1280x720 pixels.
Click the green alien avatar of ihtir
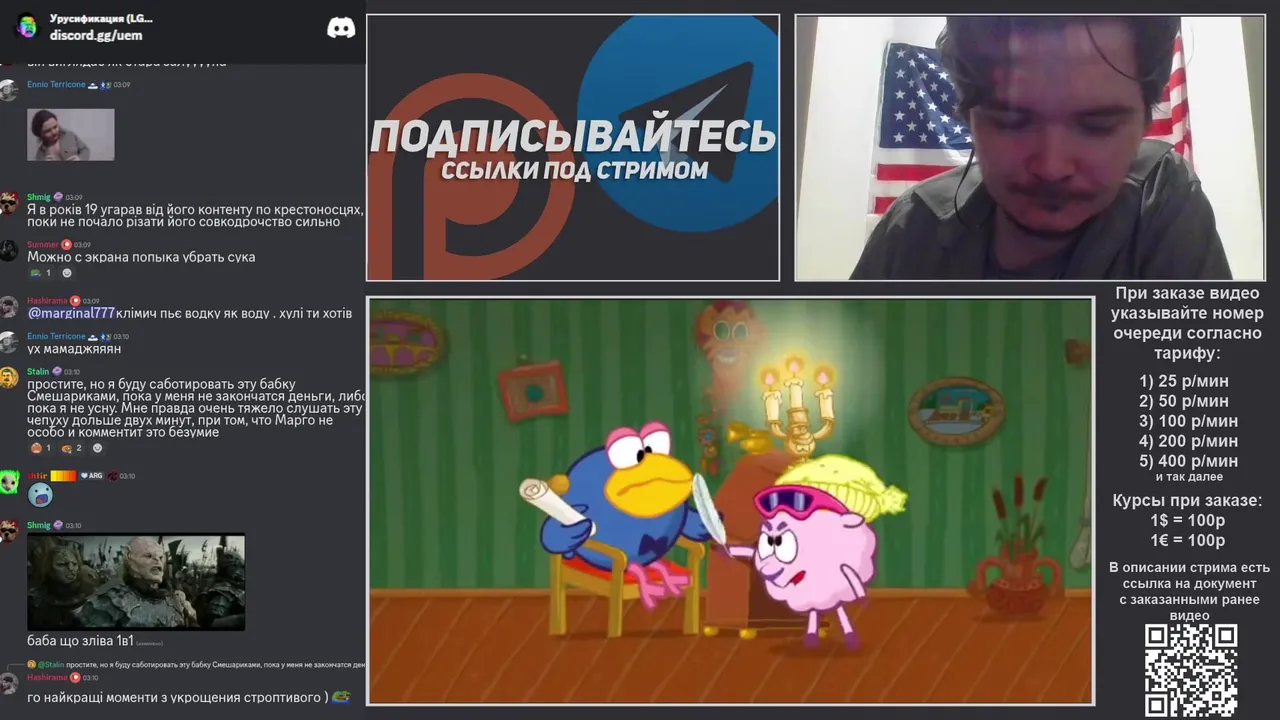[x=9, y=482]
